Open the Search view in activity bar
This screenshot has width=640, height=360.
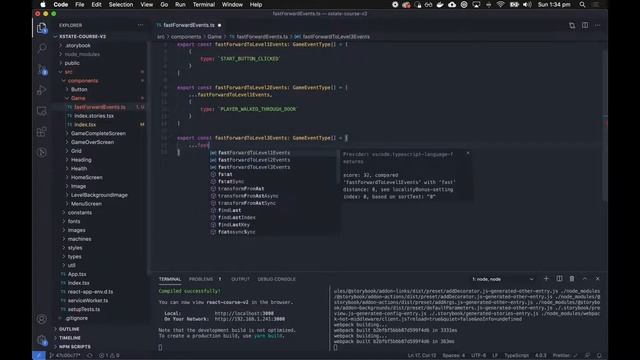(x=42, y=49)
